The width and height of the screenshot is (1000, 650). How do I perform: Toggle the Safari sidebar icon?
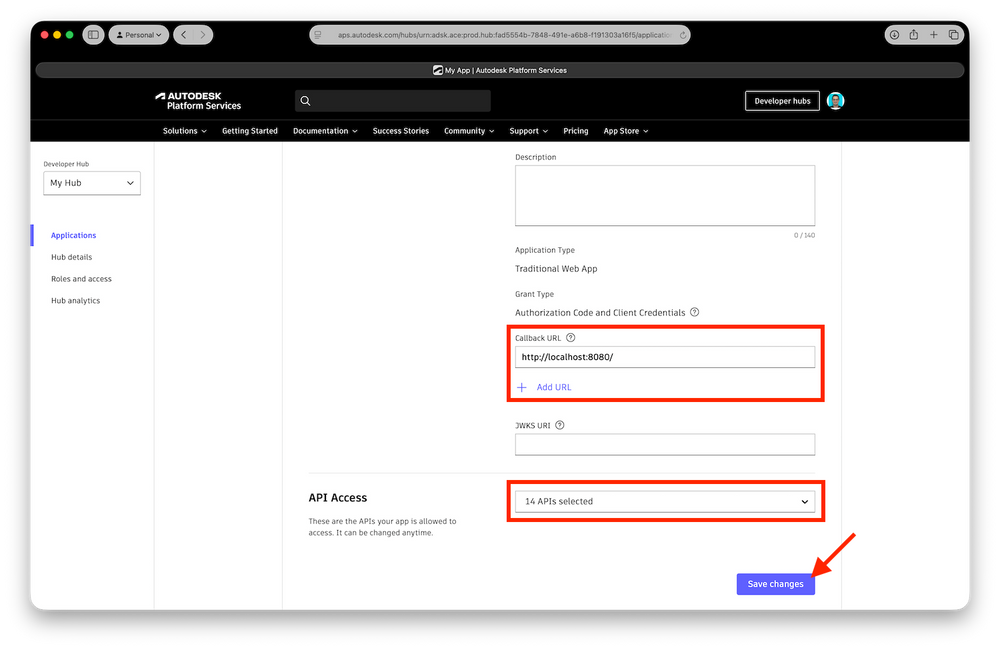pyautogui.click(x=93, y=35)
